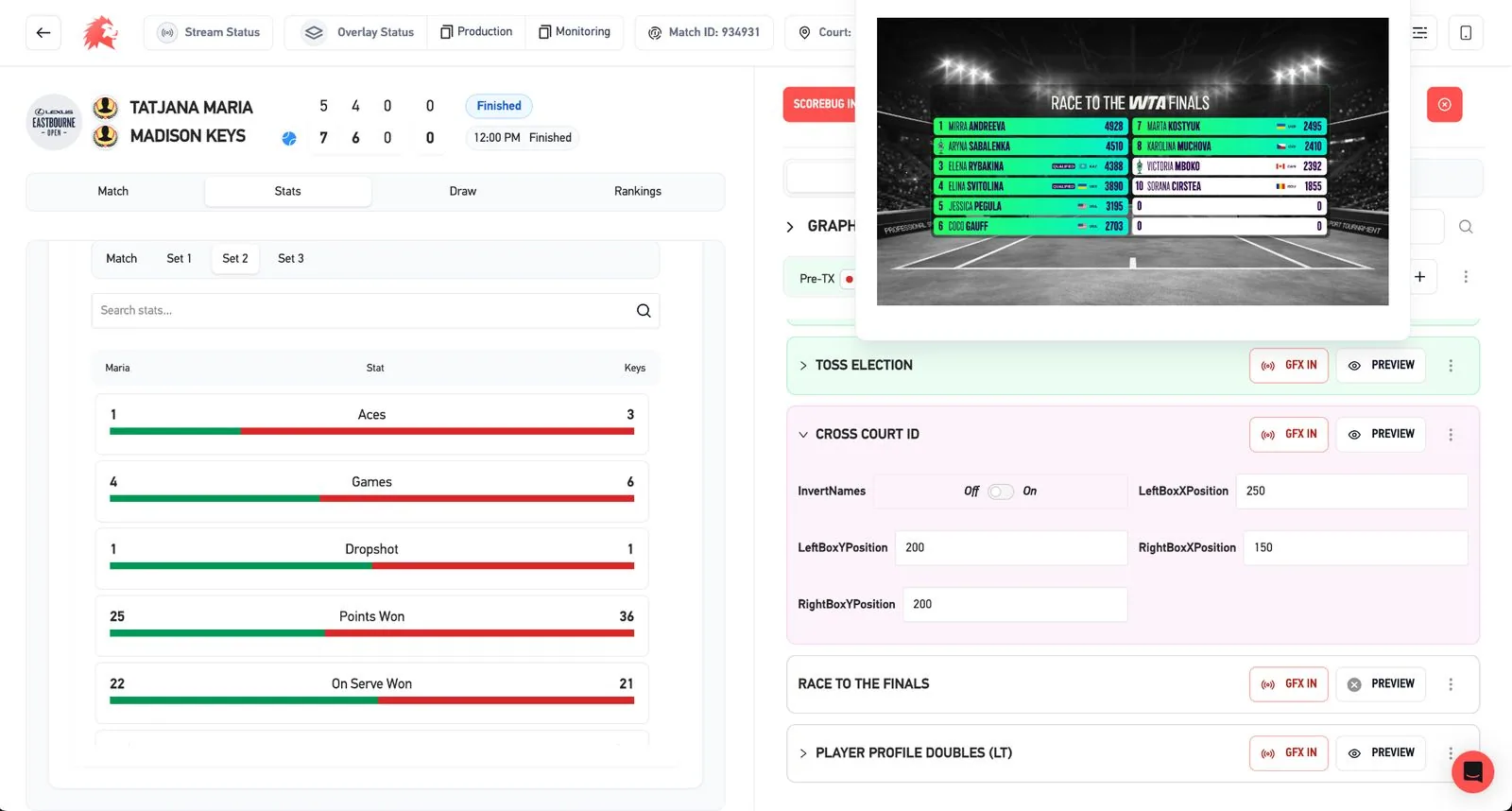Expand the TOSS ELECTION row
Image resolution: width=1512 pixels, height=811 pixels.
[x=803, y=366]
